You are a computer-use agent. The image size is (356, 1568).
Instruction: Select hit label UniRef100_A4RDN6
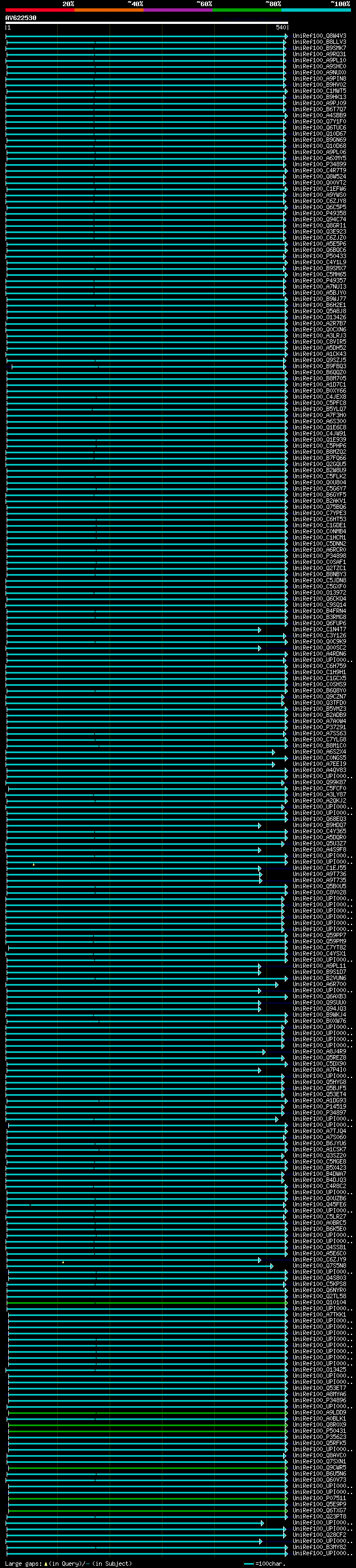coord(319,654)
